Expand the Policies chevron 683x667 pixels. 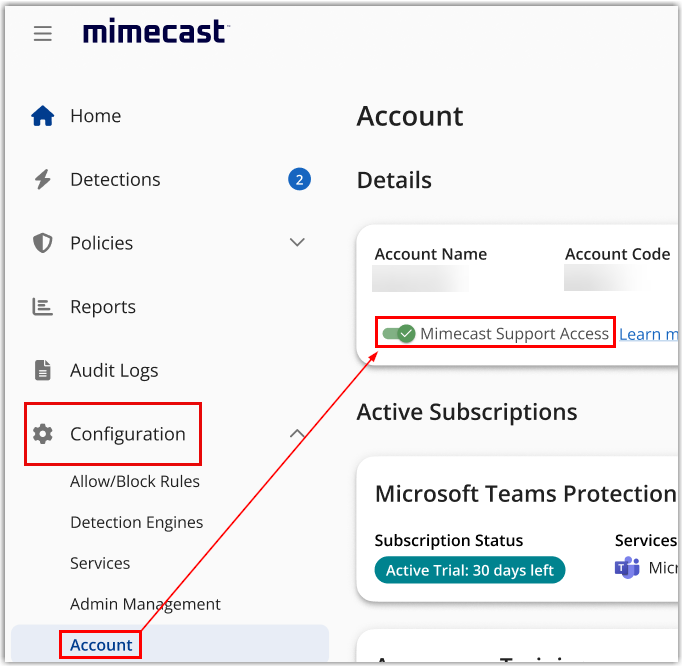pos(297,243)
